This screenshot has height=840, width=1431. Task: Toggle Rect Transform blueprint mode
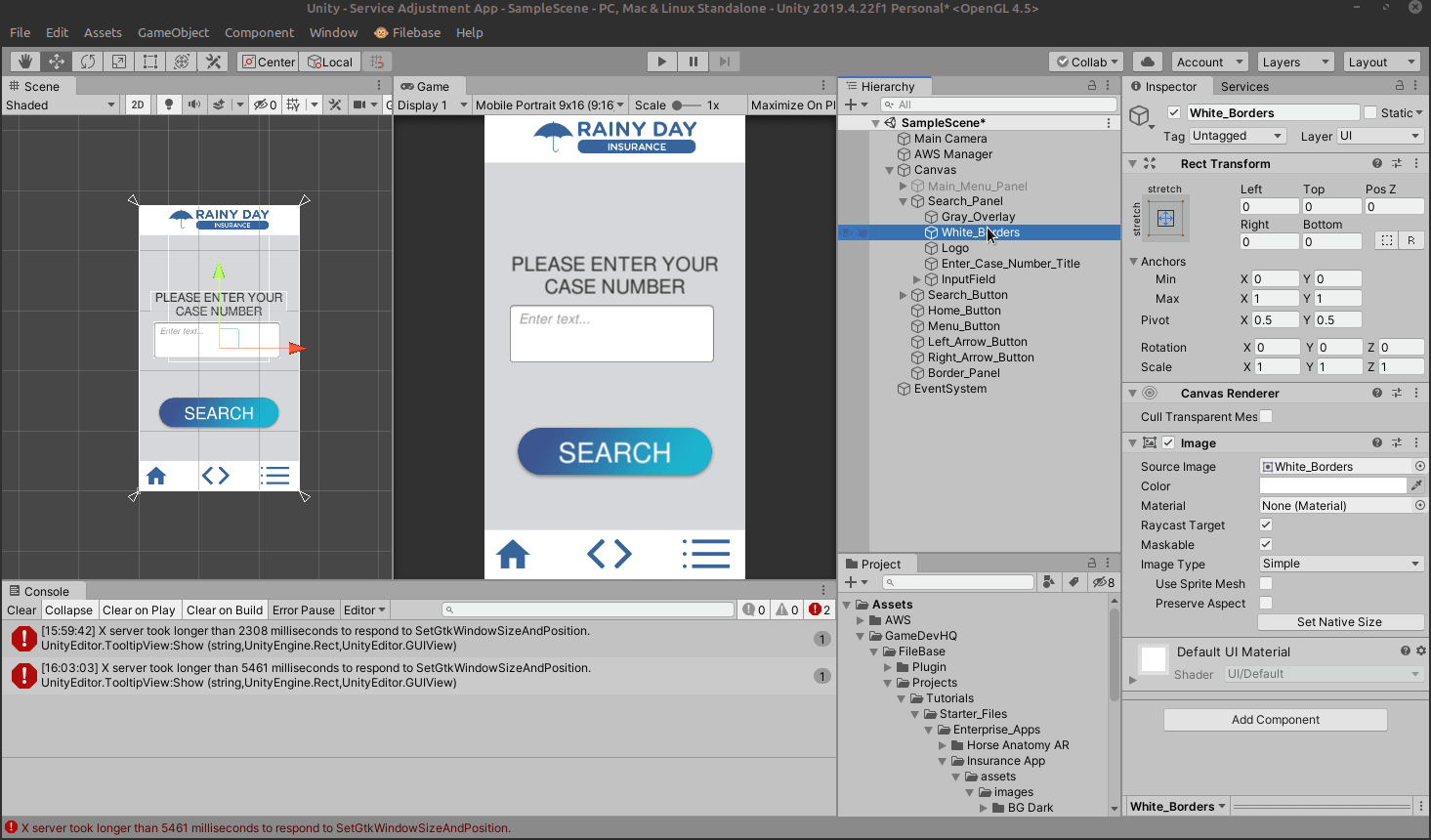1386,240
